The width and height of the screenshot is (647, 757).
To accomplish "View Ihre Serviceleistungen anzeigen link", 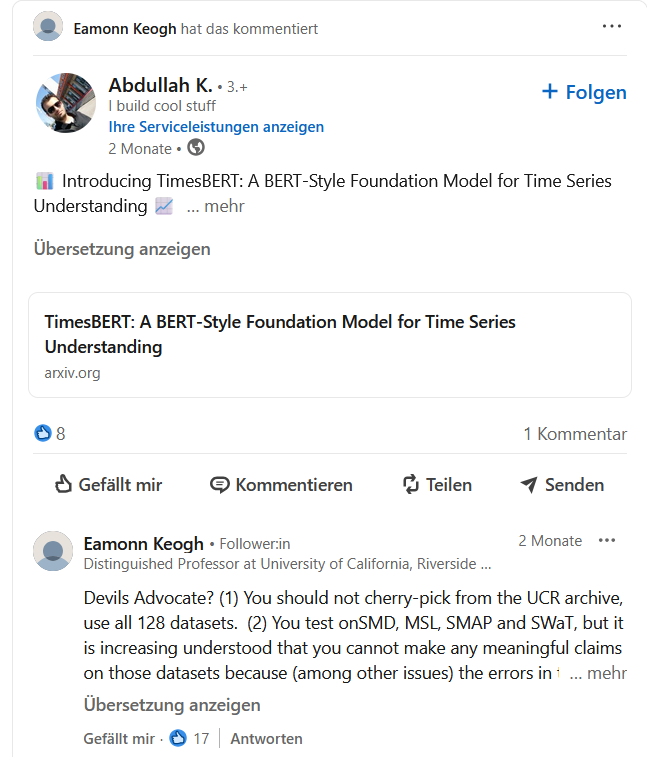I will (x=216, y=127).
